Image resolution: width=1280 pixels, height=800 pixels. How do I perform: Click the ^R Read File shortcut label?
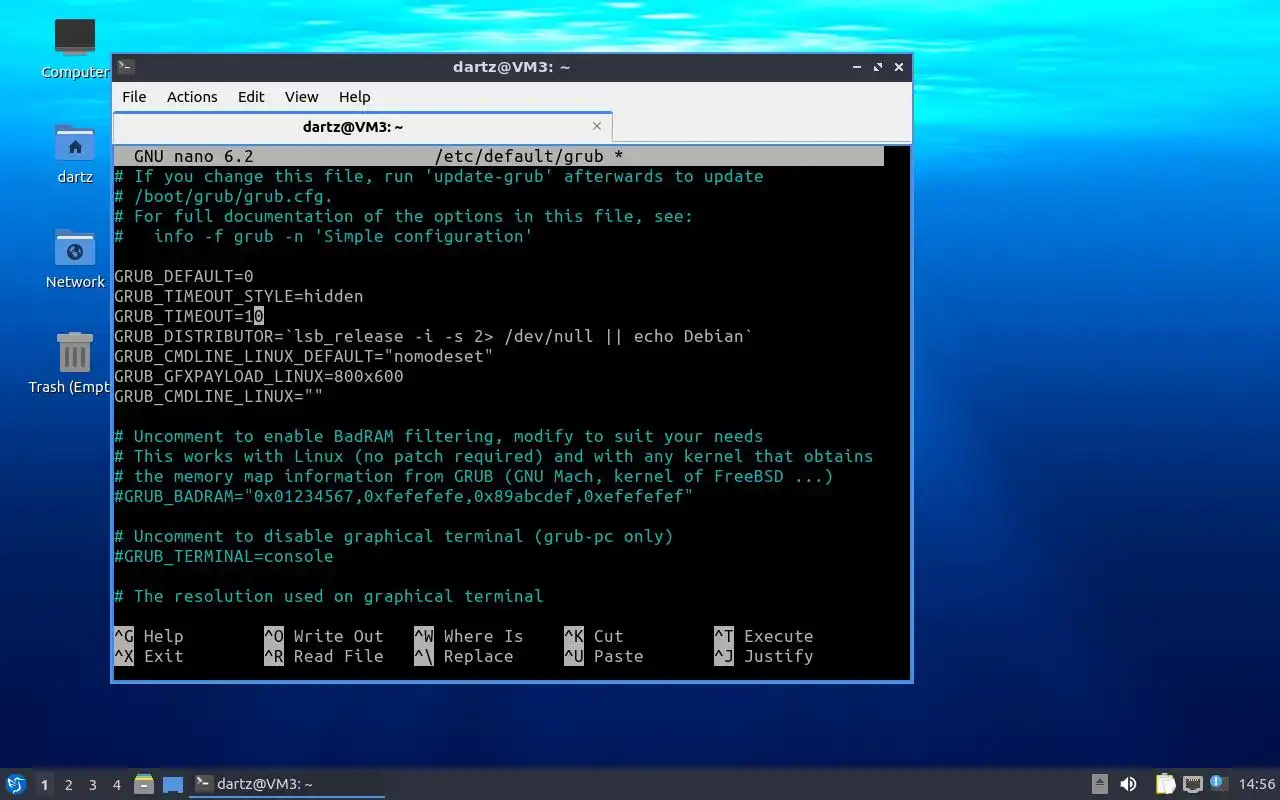coord(324,656)
